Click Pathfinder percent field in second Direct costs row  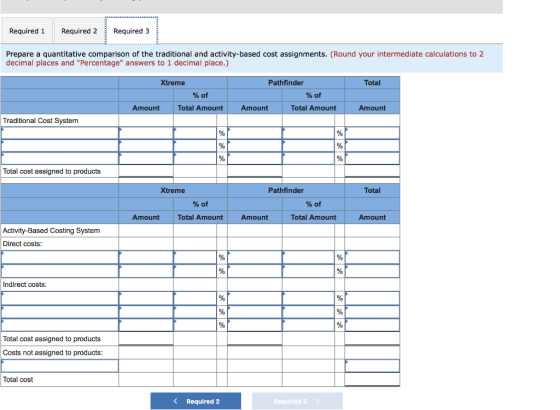point(309,271)
